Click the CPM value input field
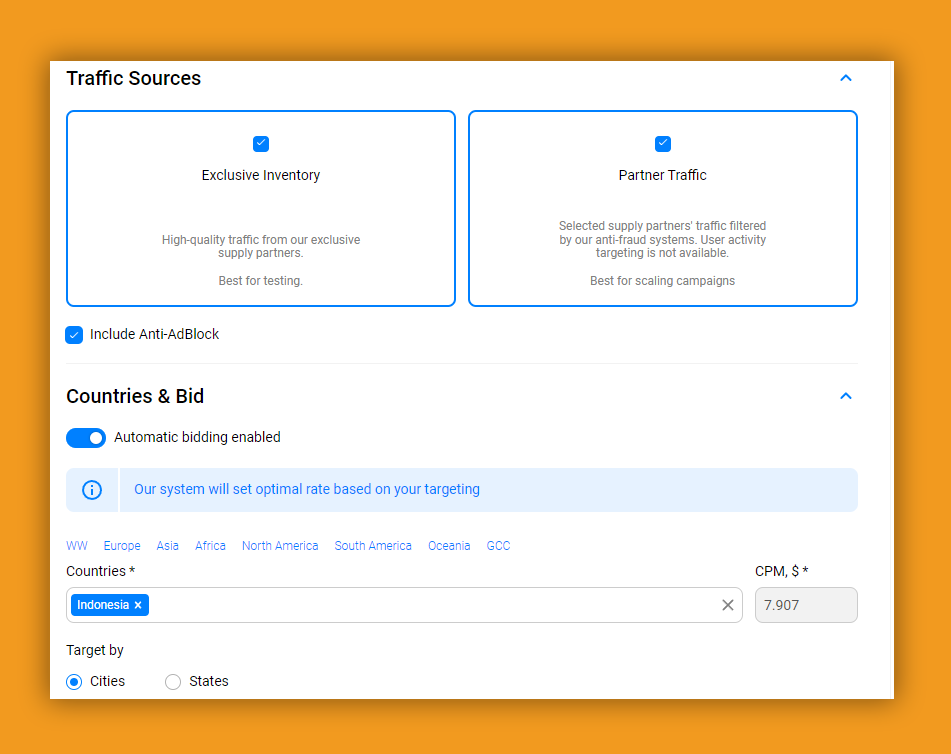951x754 pixels. tap(805, 605)
